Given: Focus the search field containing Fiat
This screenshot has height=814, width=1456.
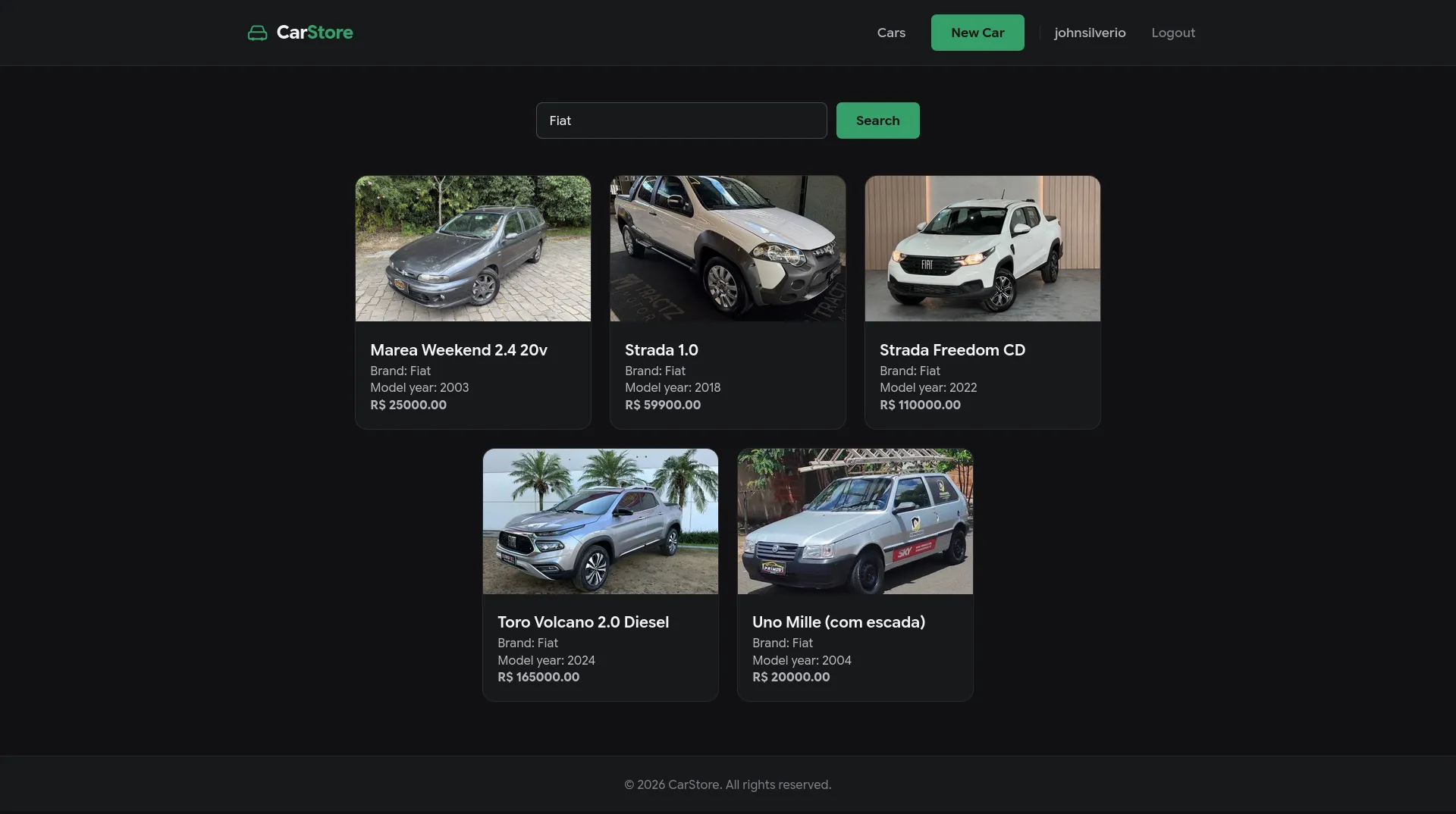Looking at the screenshot, I should click(x=681, y=121).
